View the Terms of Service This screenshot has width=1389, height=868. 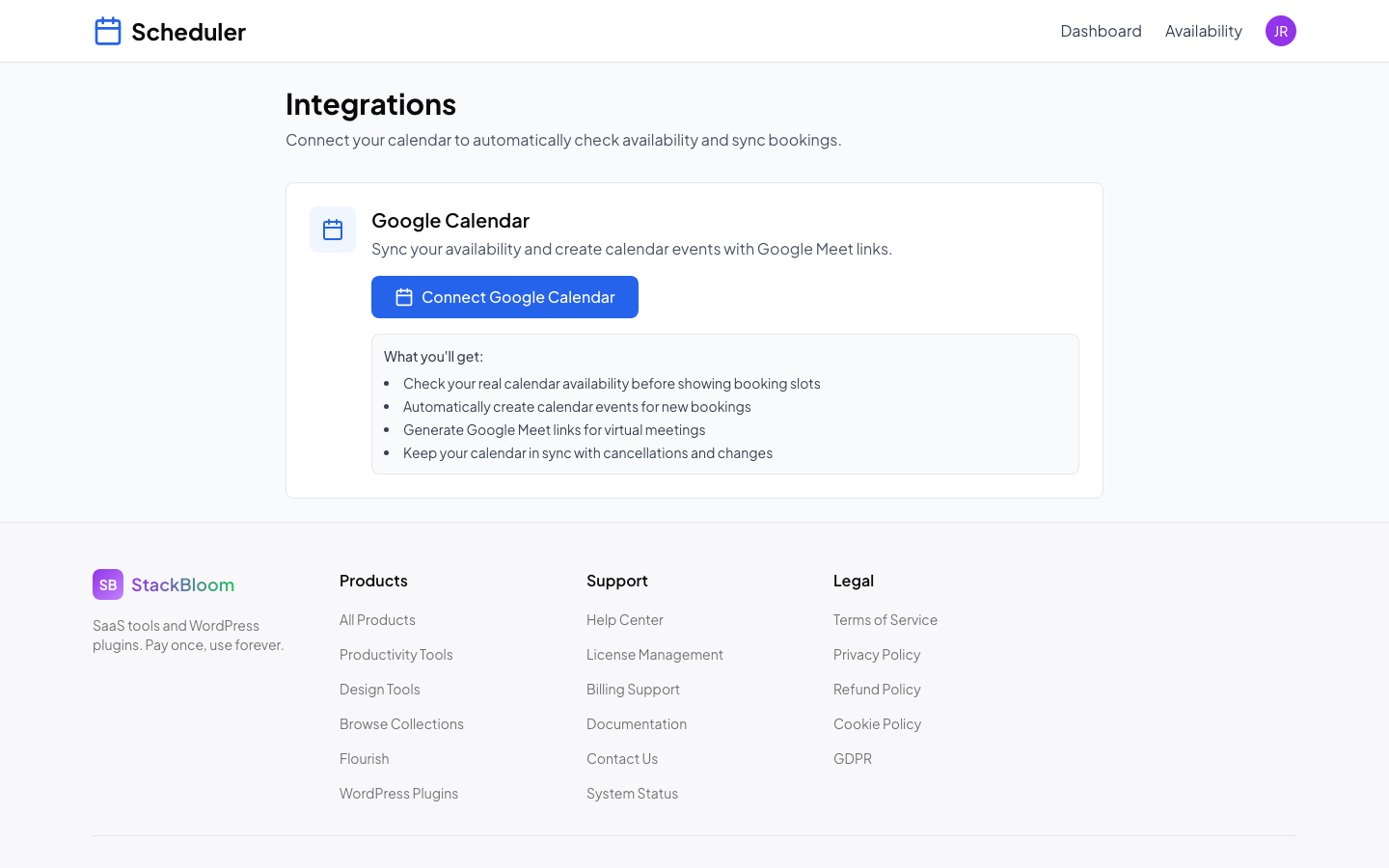885,620
